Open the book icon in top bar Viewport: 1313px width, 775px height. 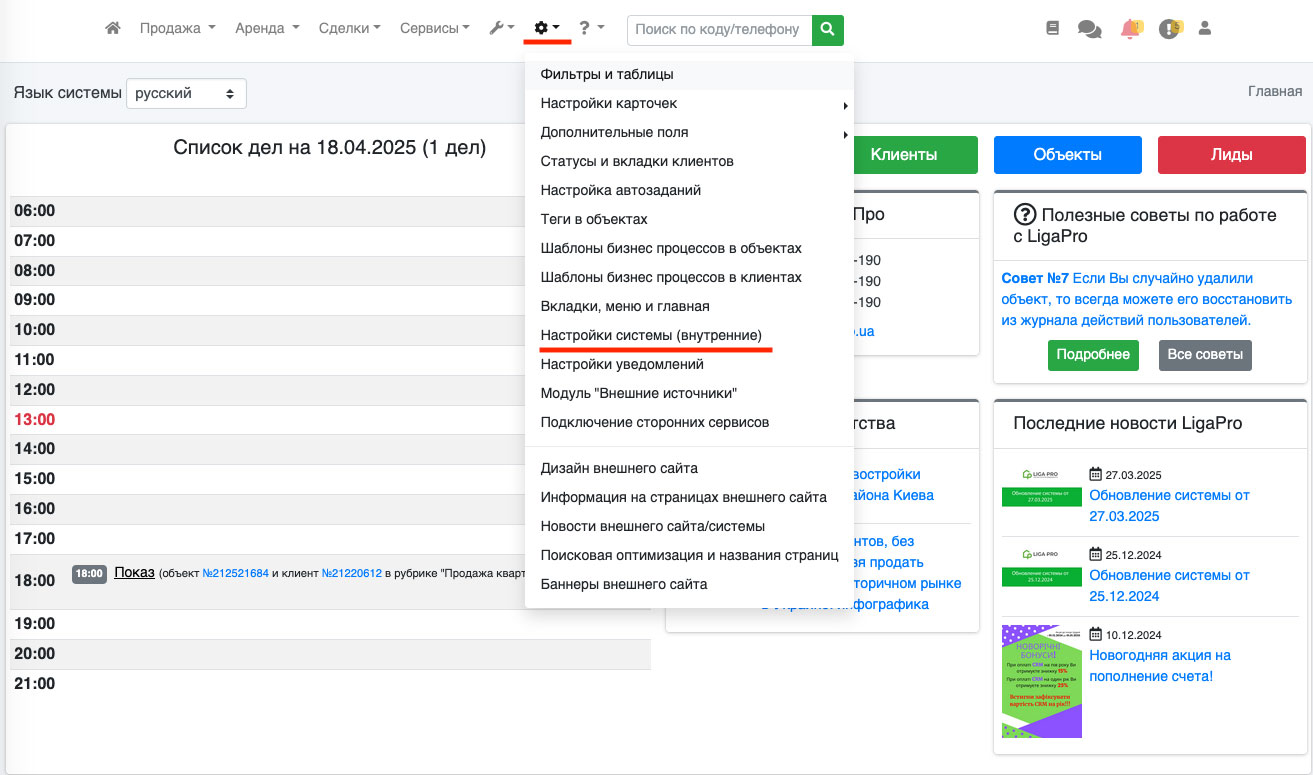point(1052,29)
